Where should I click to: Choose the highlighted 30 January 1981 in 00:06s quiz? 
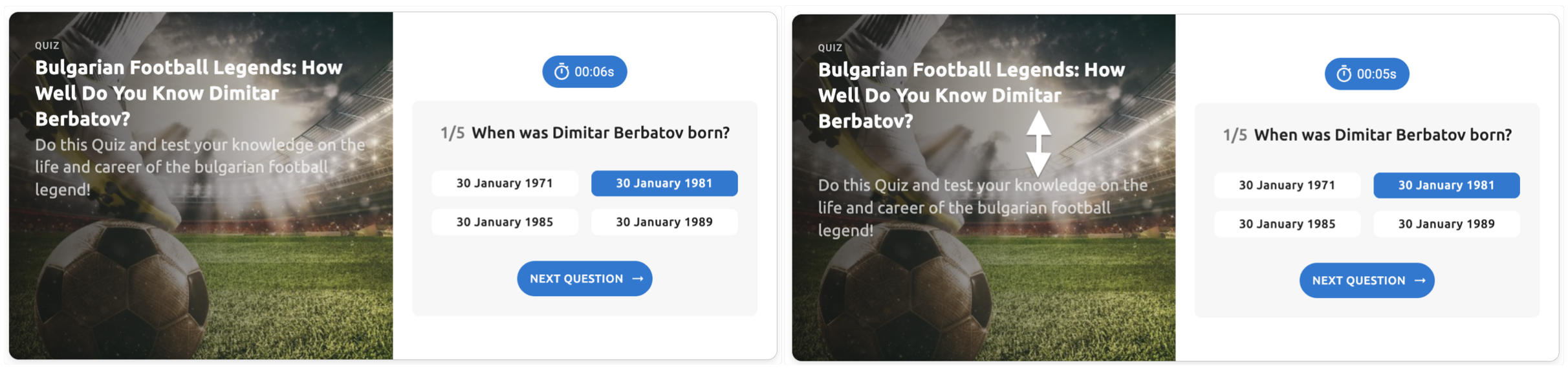[x=664, y=184]
